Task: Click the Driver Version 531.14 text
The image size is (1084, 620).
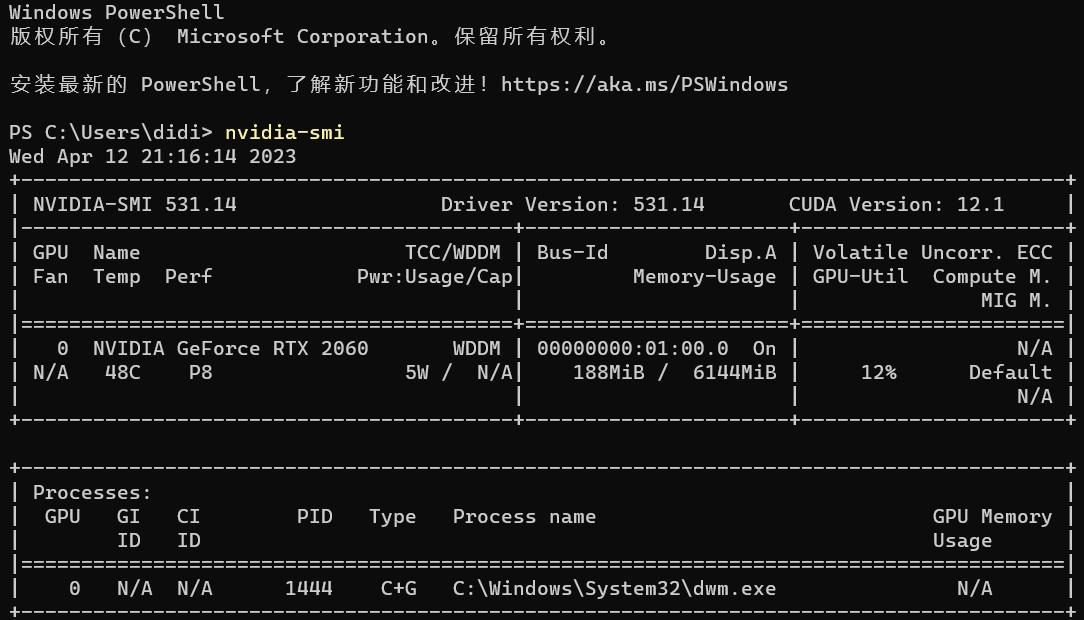Action: tap(572, 204)
